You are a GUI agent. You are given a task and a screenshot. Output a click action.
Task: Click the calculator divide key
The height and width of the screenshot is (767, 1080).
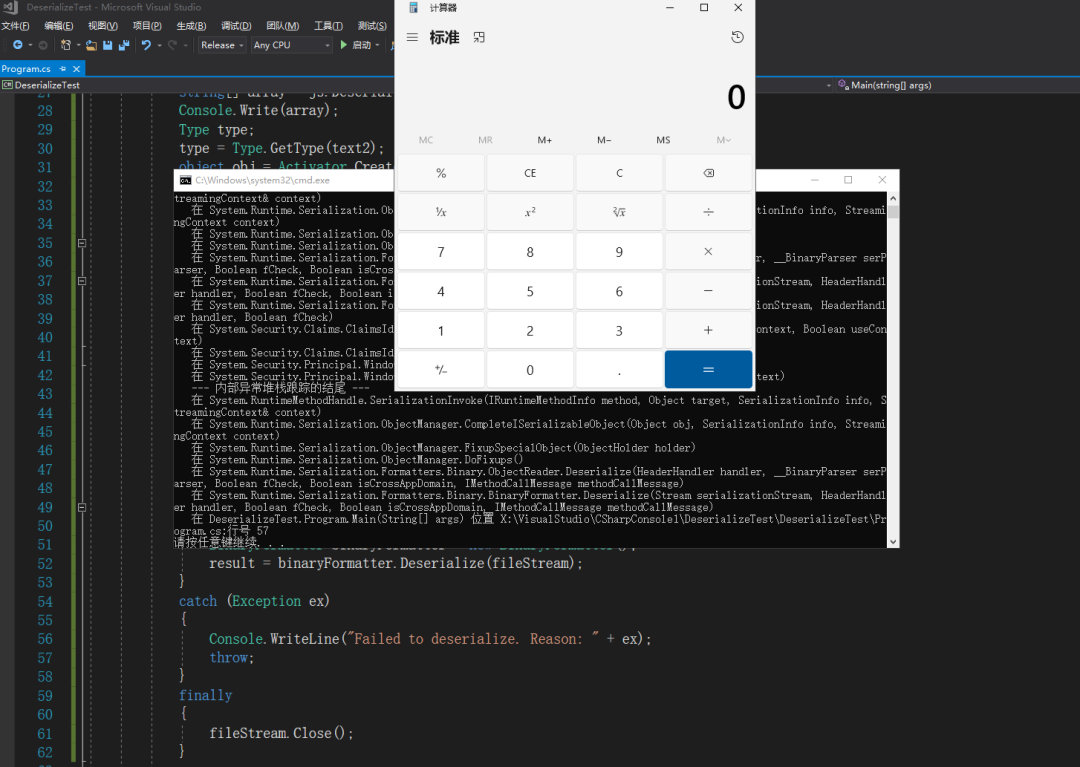708,212
